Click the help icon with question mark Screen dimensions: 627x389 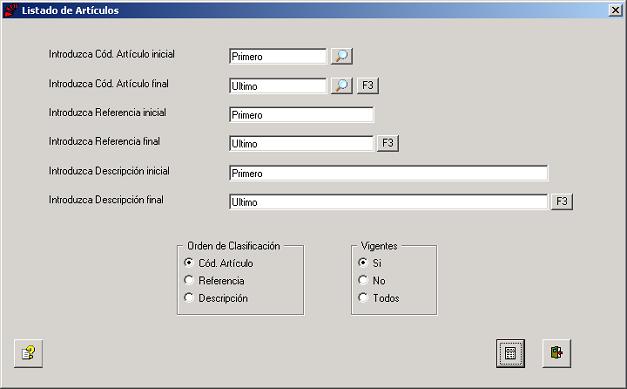tap(28, 353)
